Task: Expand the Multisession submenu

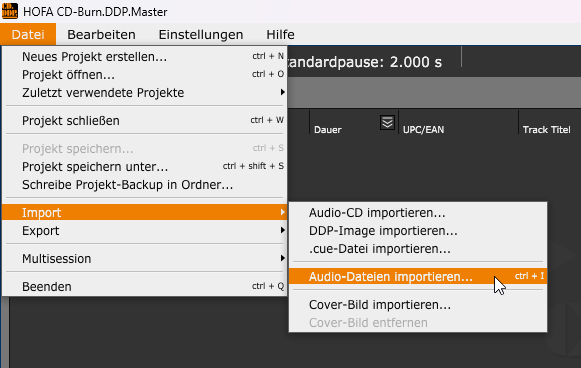Action: tap(145, 258)
